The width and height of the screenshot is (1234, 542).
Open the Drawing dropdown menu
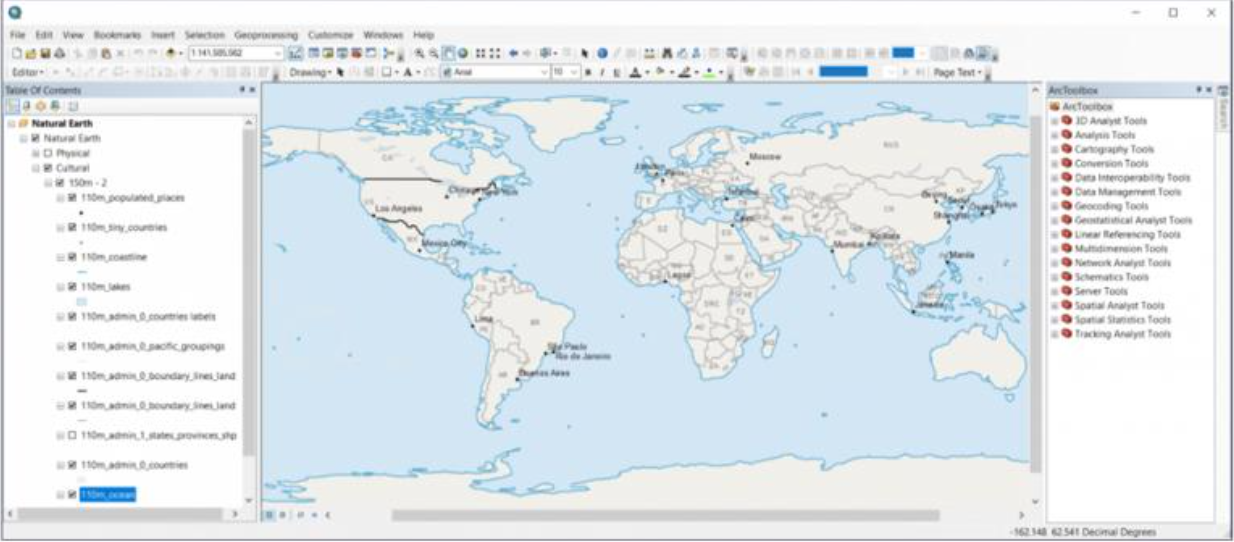[x=309, y=72]
